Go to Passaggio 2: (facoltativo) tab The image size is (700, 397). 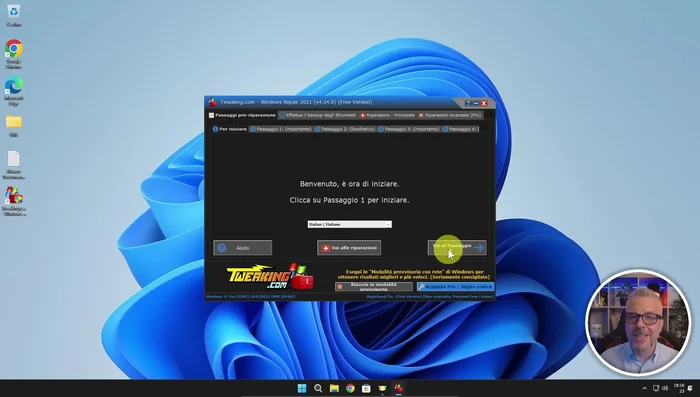345,129
